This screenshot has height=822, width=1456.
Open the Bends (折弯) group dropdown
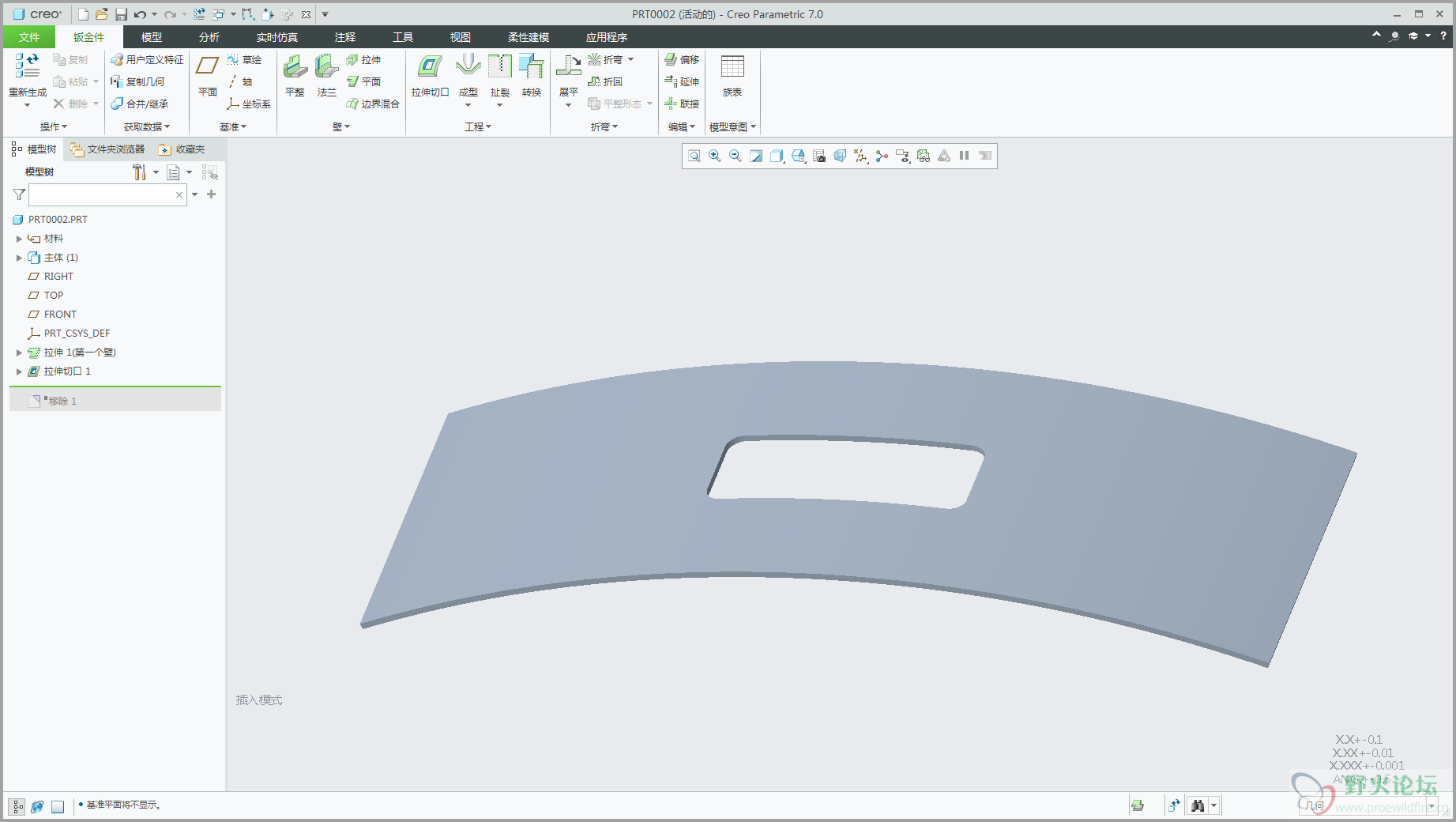point(604,126)
